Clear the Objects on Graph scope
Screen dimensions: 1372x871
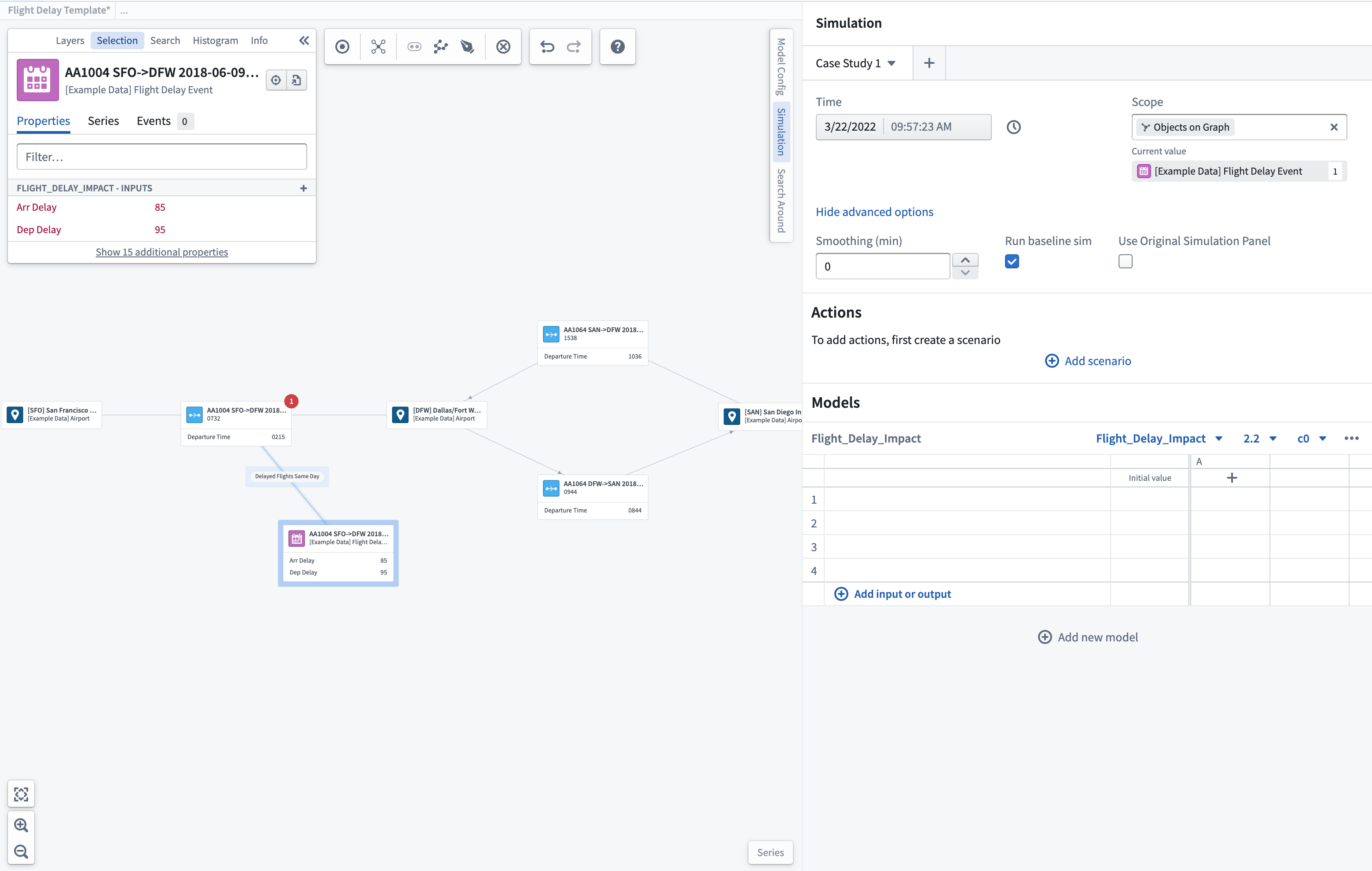click(1334, 127)
